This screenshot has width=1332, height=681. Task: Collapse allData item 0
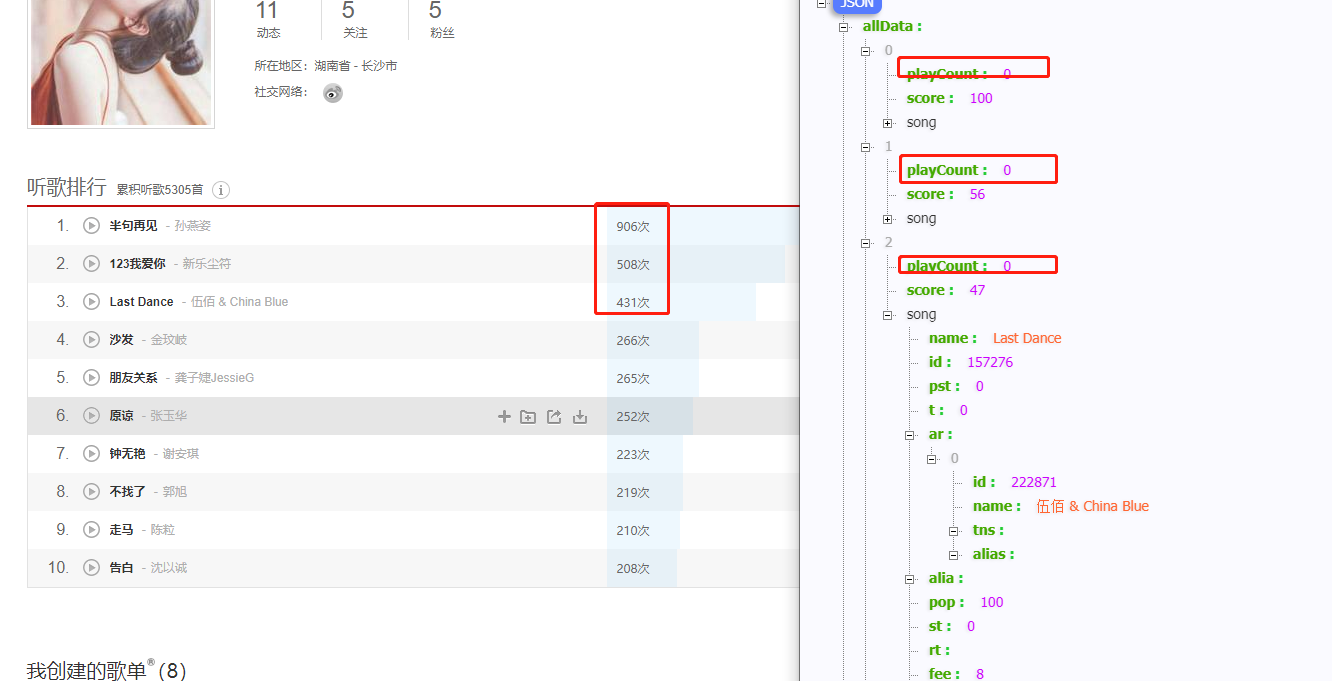point(866,51)
